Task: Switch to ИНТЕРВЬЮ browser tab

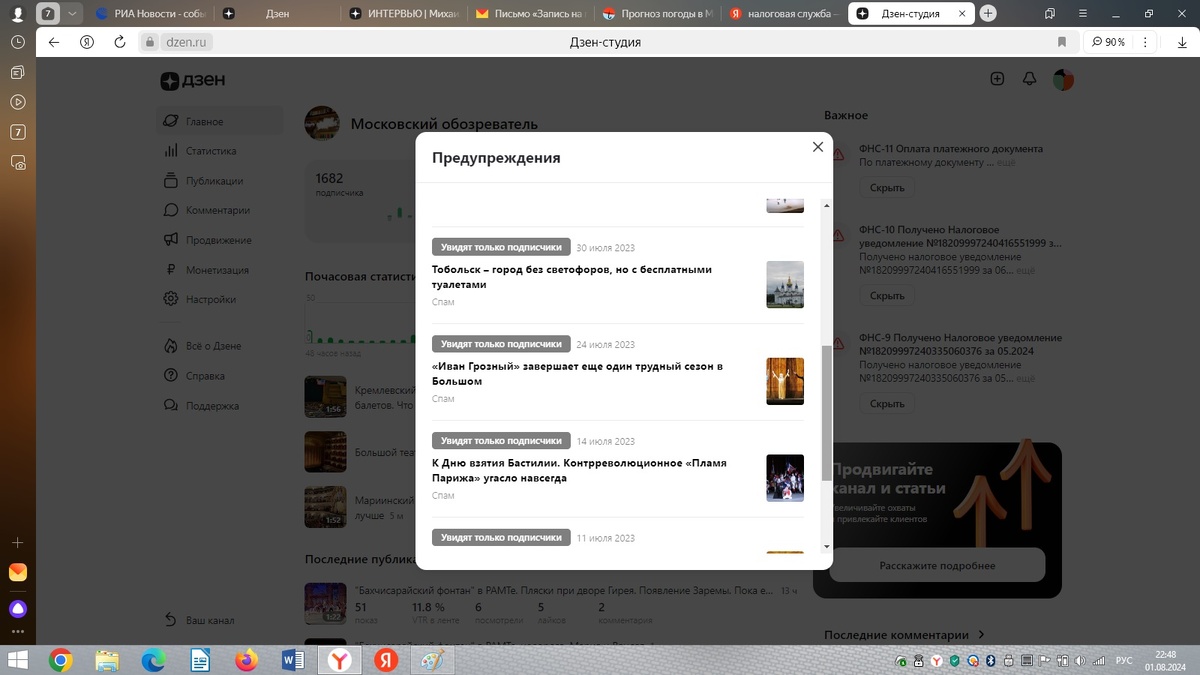Action: click(404, 14)
